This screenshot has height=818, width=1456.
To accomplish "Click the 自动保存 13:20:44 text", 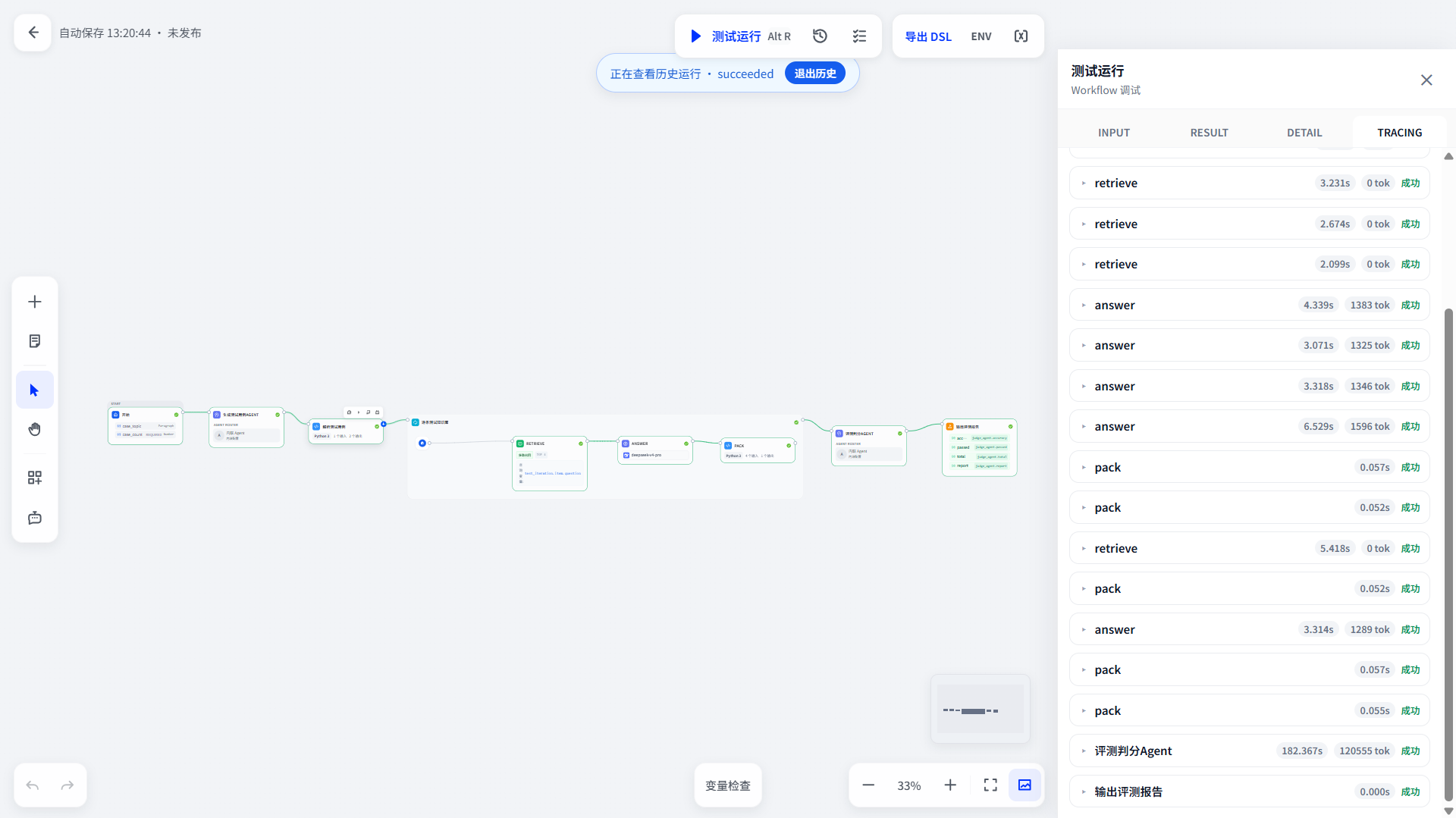I will click(x=105, y=33).
